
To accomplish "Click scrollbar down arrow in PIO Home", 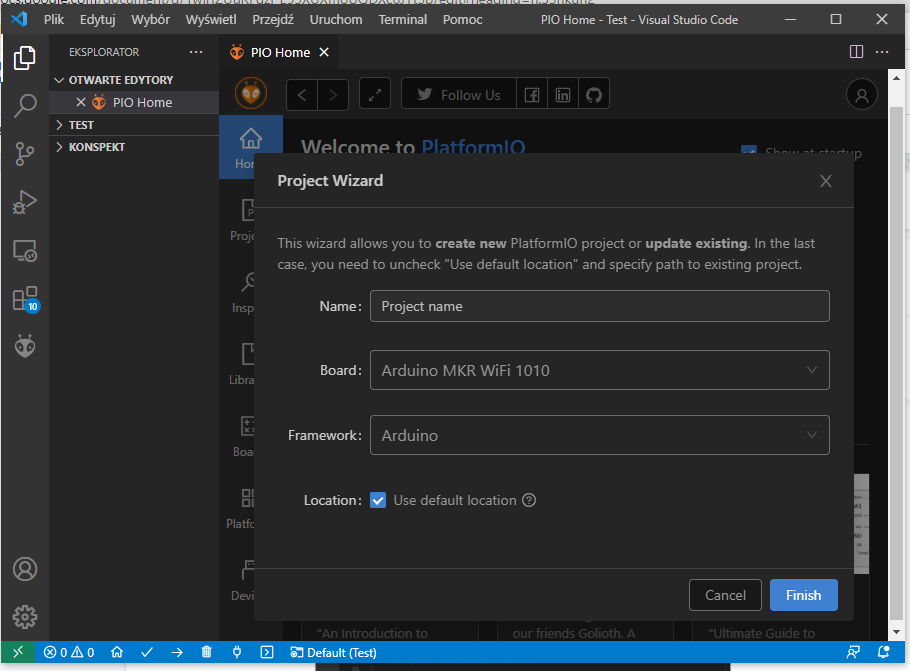I will click(x=896, y=632).
